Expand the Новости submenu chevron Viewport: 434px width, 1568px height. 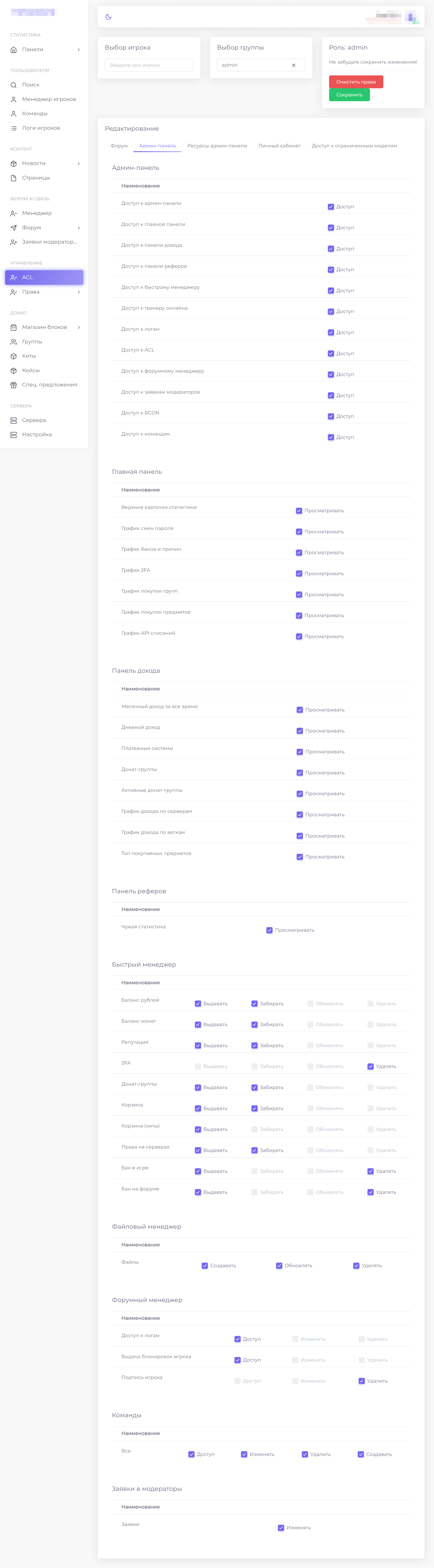pos(78,164)
